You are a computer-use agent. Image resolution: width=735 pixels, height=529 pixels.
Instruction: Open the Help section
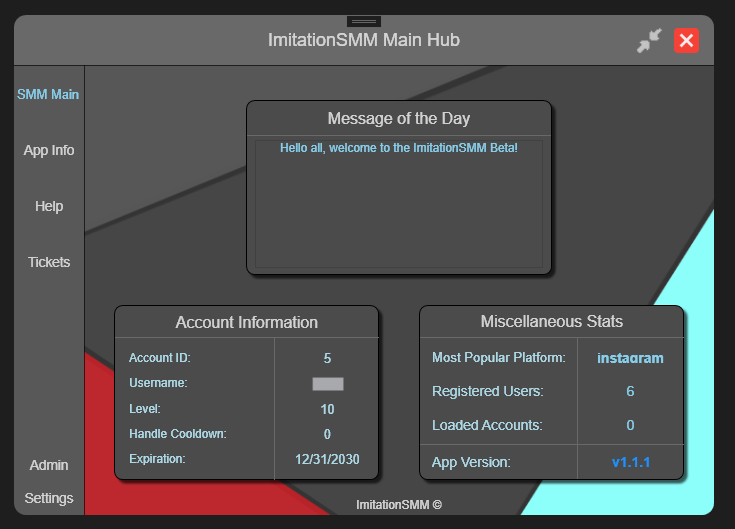(49, 206)
